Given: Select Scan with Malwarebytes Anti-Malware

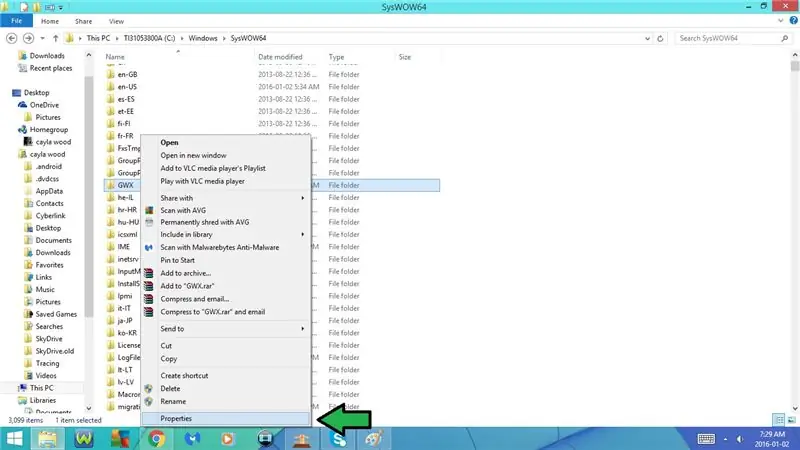Looking at the screenshot, I should pyautogui.click(x=226, y=247).
